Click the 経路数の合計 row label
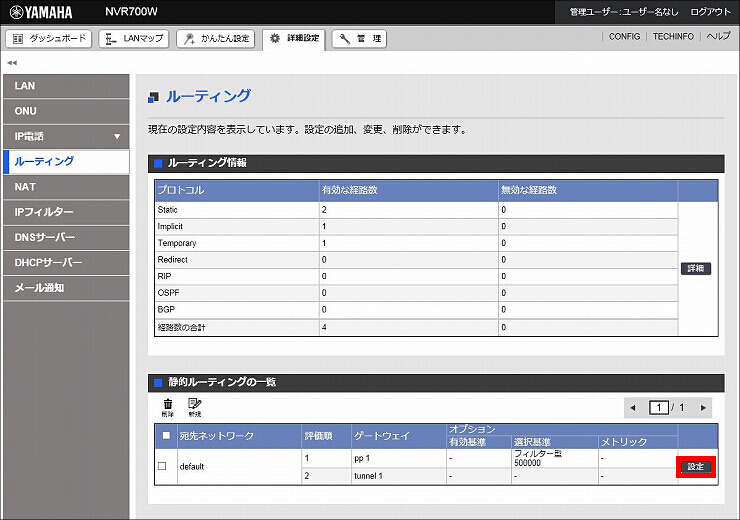This screenshot has height=520, width=740. click(181, 327)
